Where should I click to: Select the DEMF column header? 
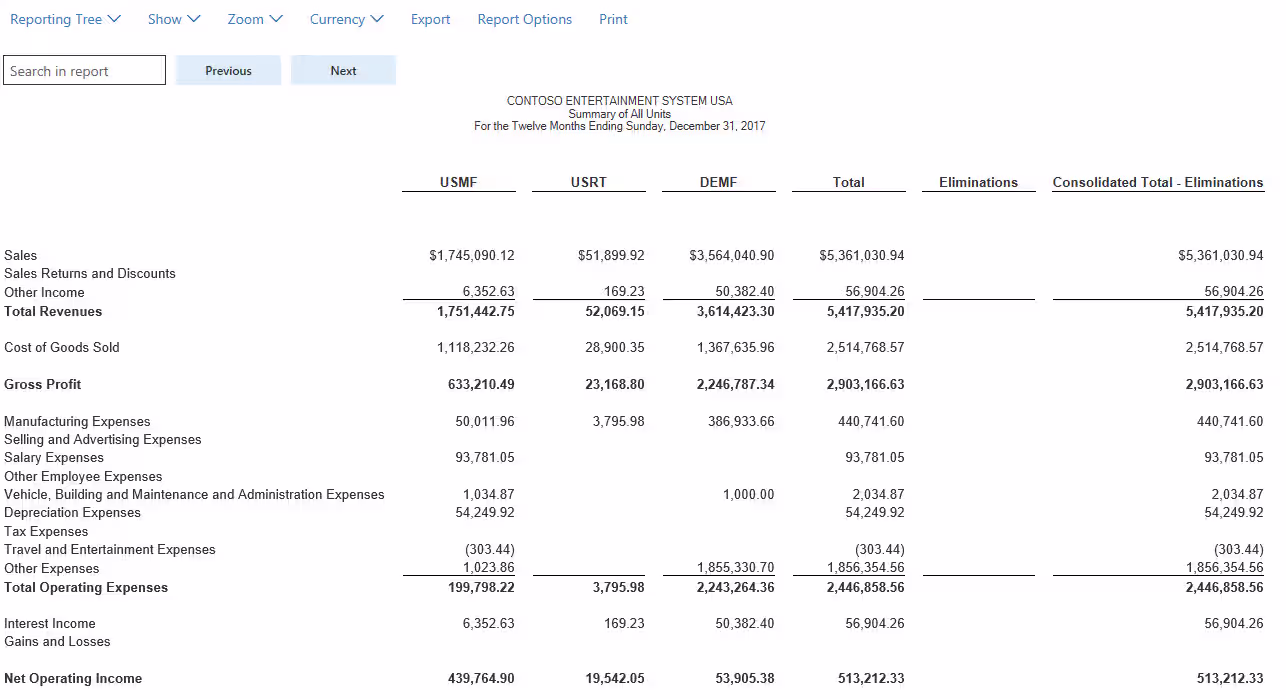click(x=718, y=182)
